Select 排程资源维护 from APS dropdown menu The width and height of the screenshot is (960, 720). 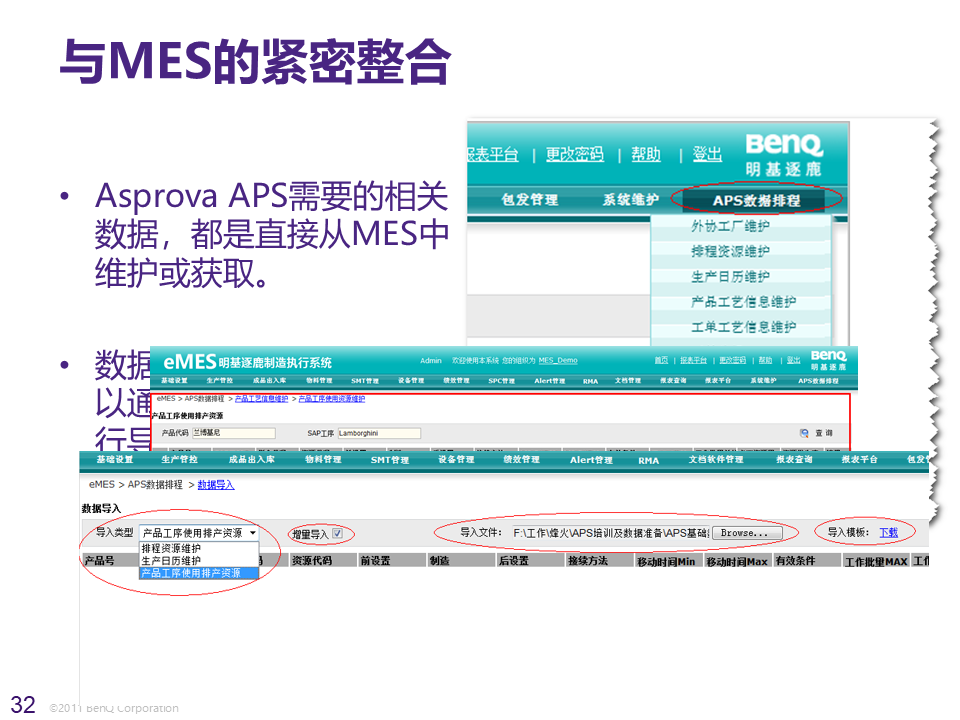[x=730, y=252]
